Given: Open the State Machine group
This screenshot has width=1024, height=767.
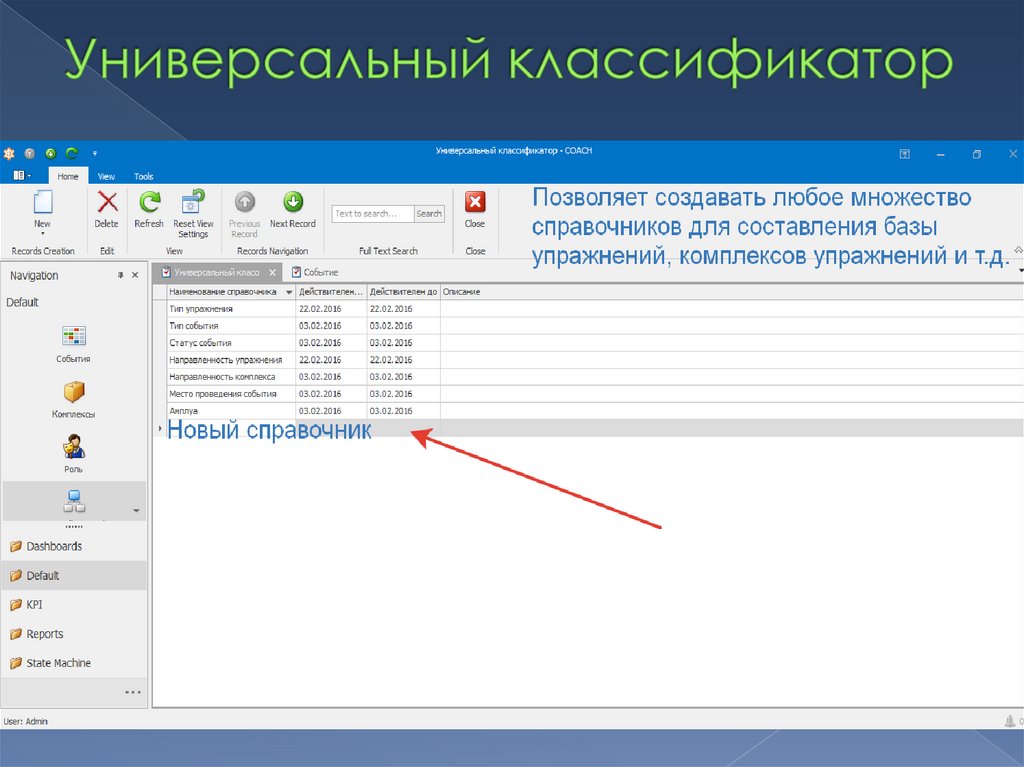Looking at the screenshot, I should click(x=74, y=663).
